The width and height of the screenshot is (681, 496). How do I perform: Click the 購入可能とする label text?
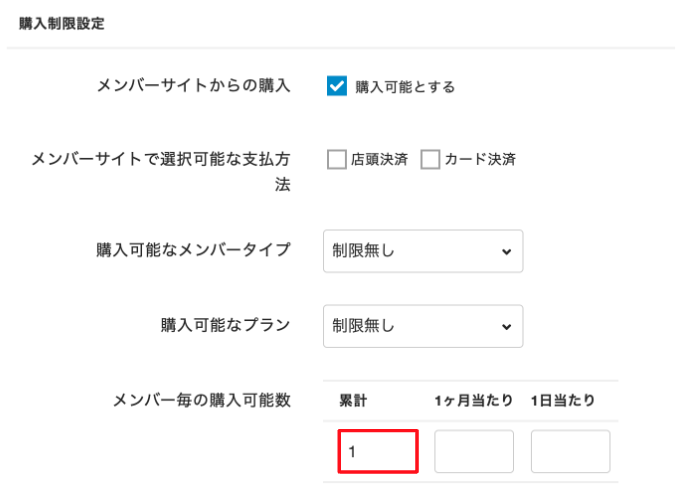tap(405, 87)
